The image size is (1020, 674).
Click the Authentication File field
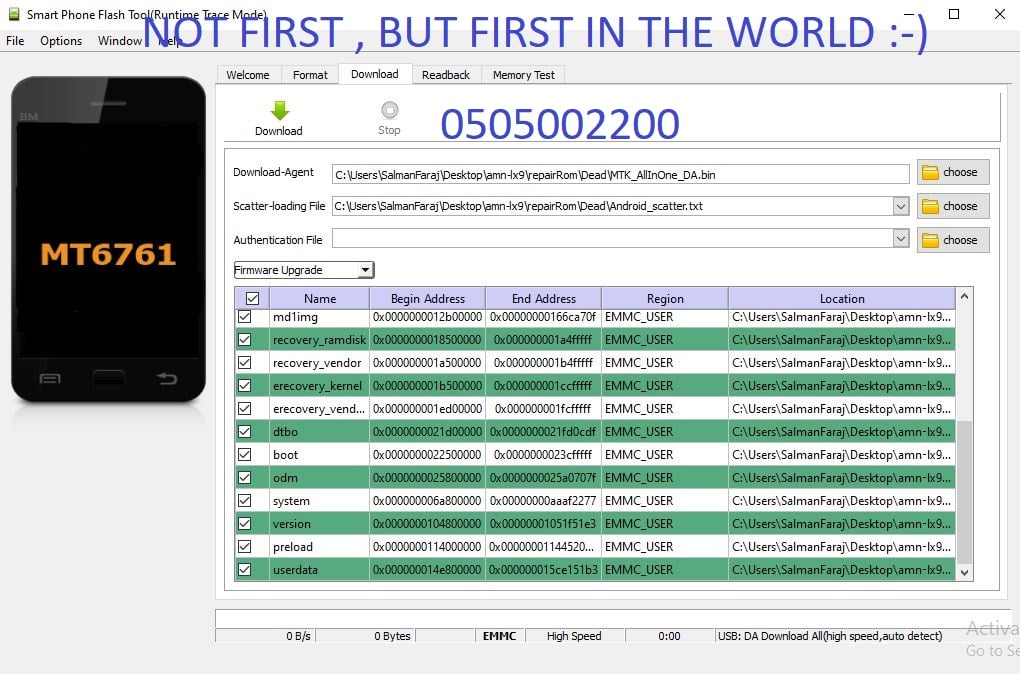tap(612, 238)
